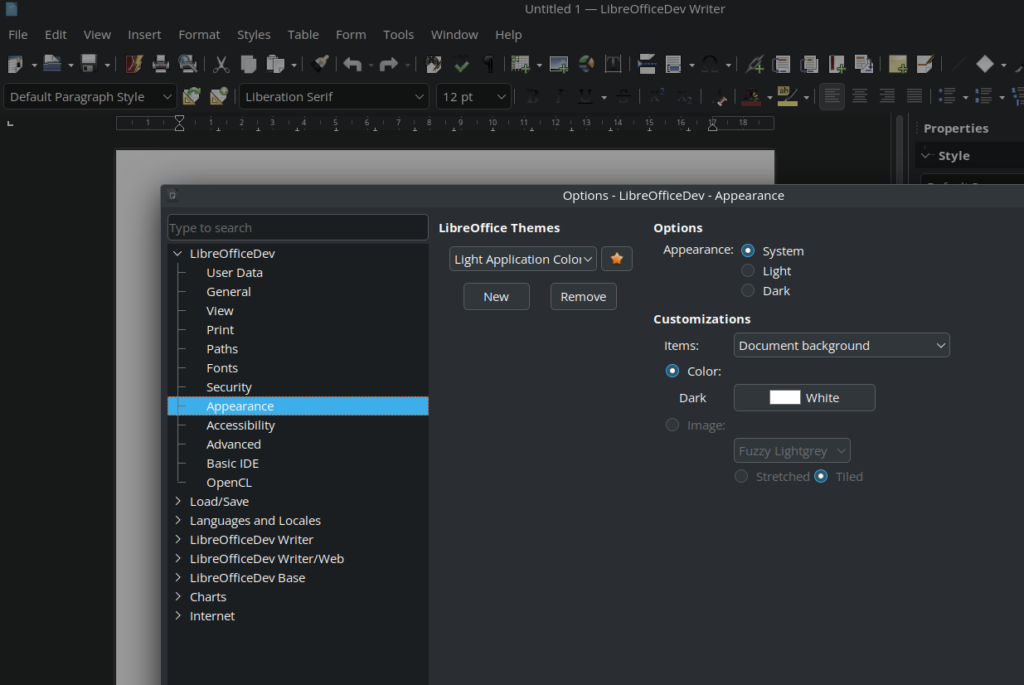
Task: Open the Tools menu
Action: [398, 34]
